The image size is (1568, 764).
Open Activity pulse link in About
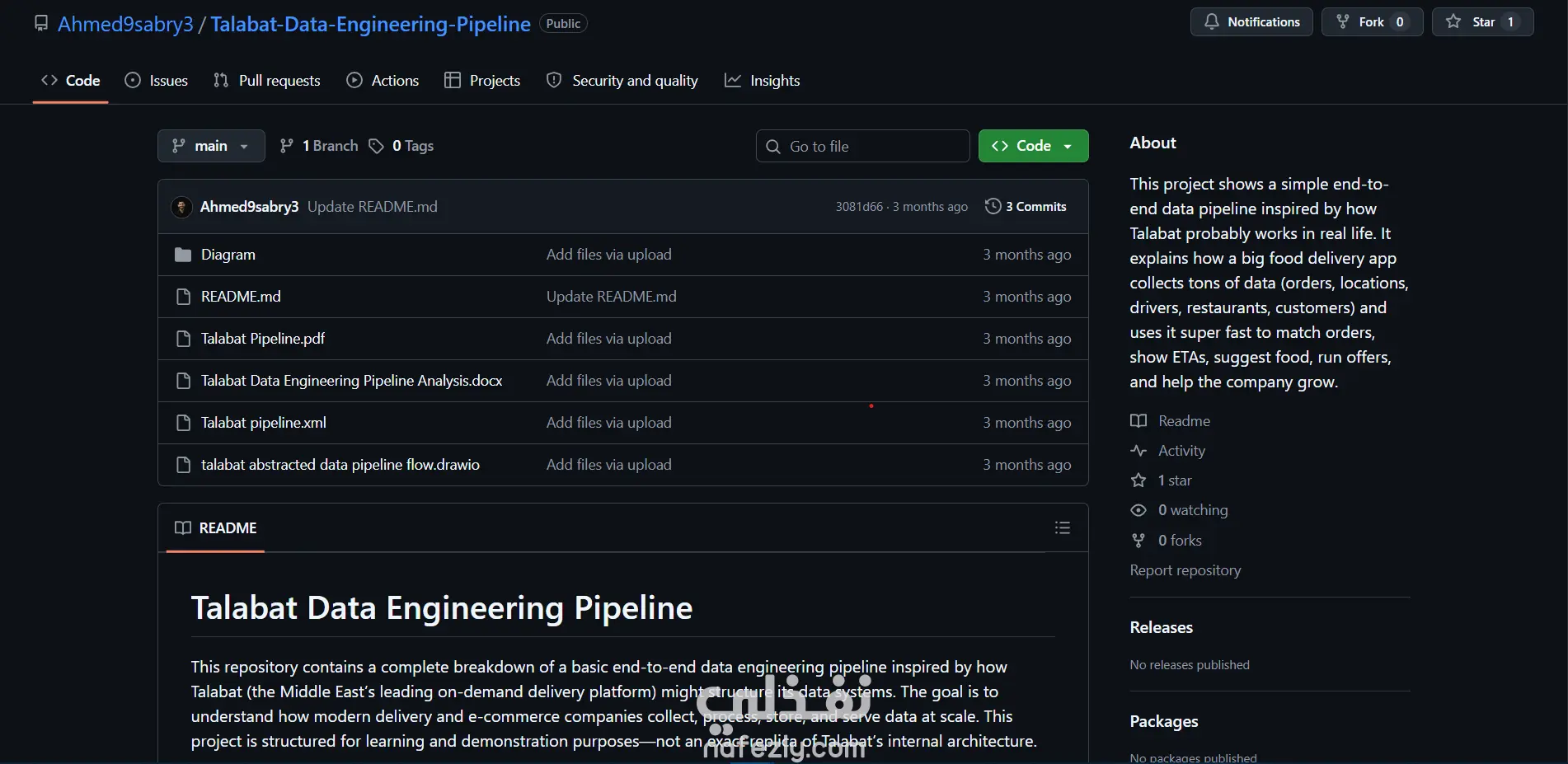click(1181, 451)
